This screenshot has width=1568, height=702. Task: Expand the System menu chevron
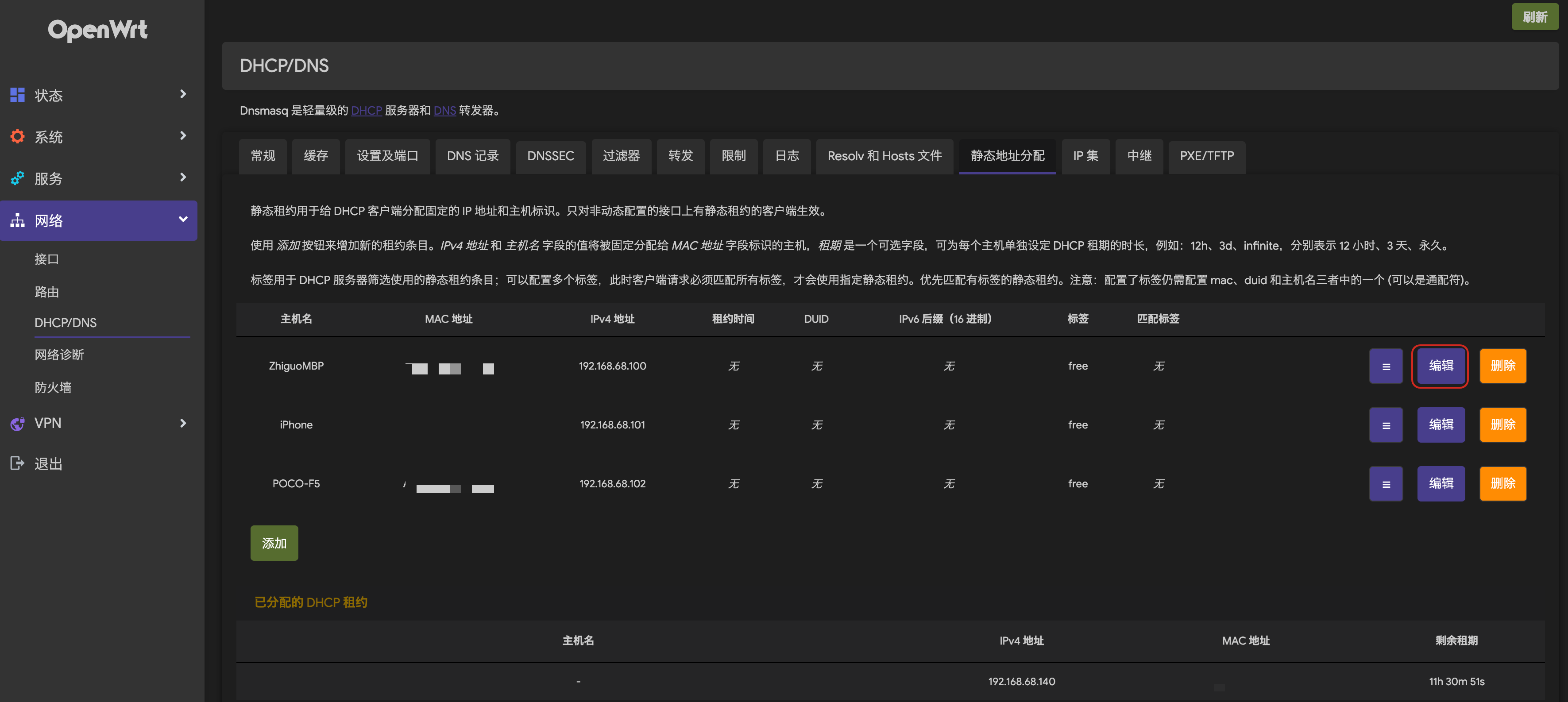click(x=182, y=136)
